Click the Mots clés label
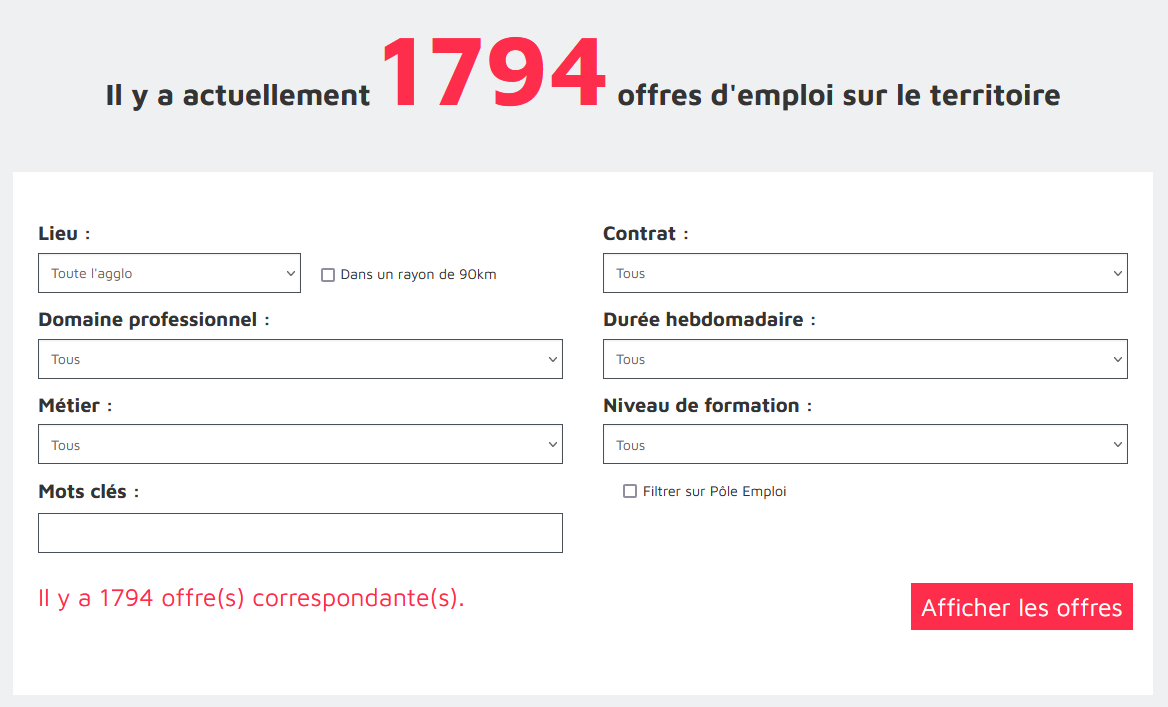This screenshot has height=707, width=1168. (83, 492)
